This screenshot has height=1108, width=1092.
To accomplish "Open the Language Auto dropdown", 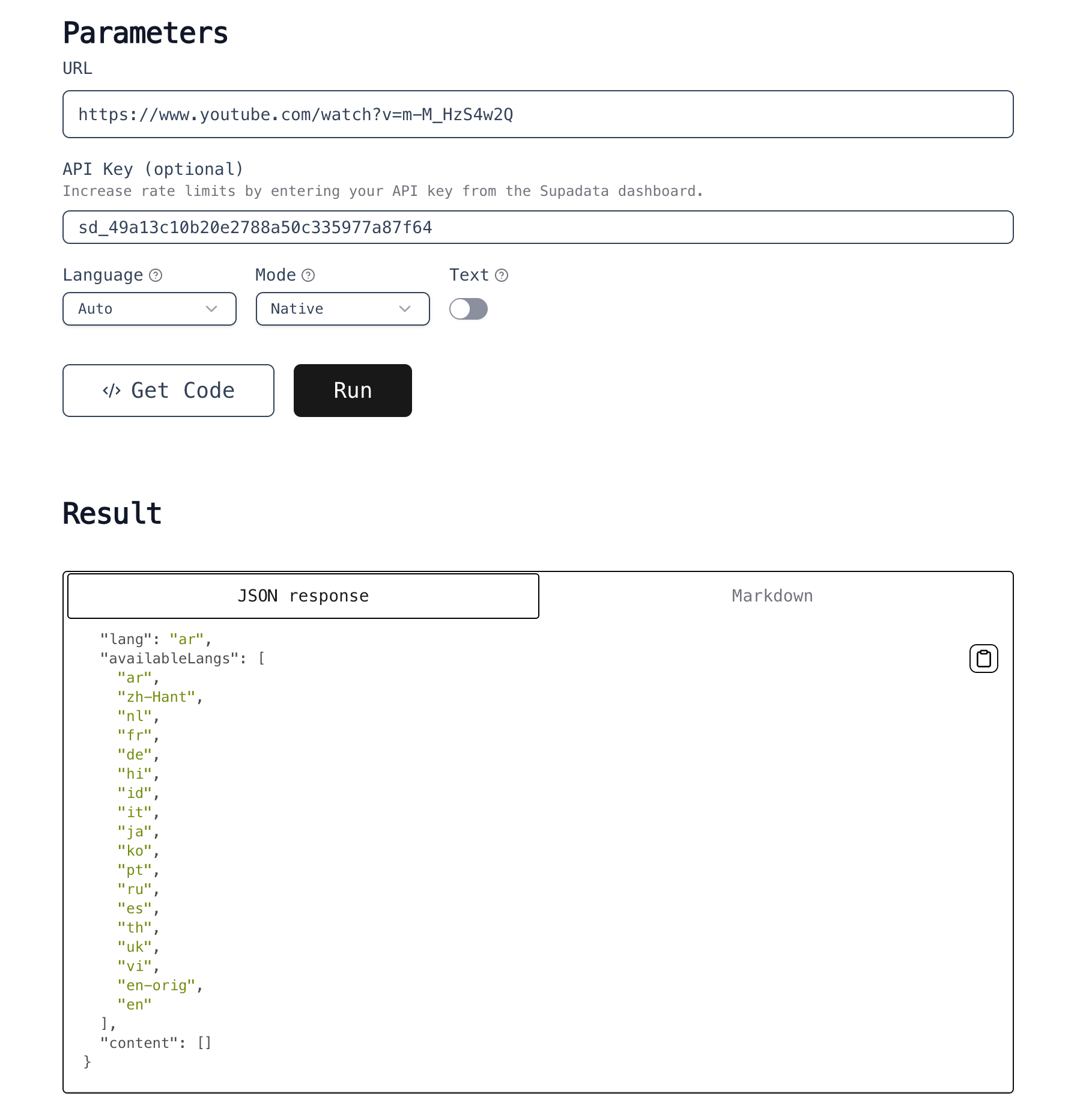I will [150, 309].
